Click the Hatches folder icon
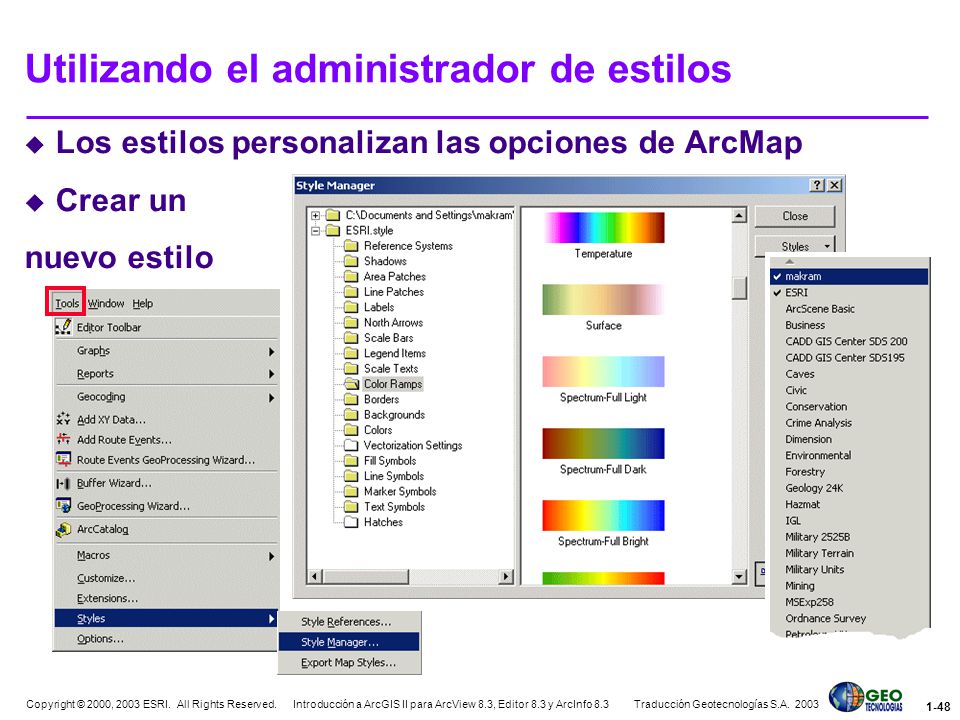Image resolution: width=960 pixels, height=720 pixels. click(351, 522)
